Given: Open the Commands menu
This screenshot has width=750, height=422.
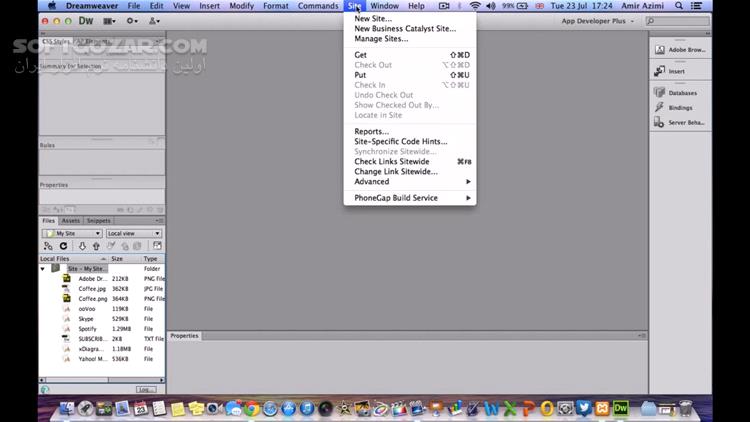Looking at the screenshot, I should (318, 6).
